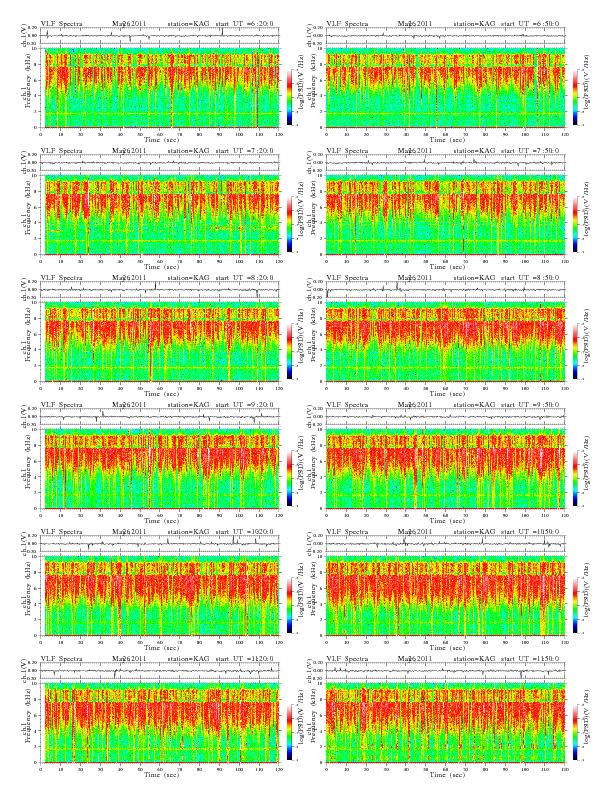Click the PSD color bar of the 11:20:0 panel
Viewport: 612px width, 792px height.
click(289, 732)
